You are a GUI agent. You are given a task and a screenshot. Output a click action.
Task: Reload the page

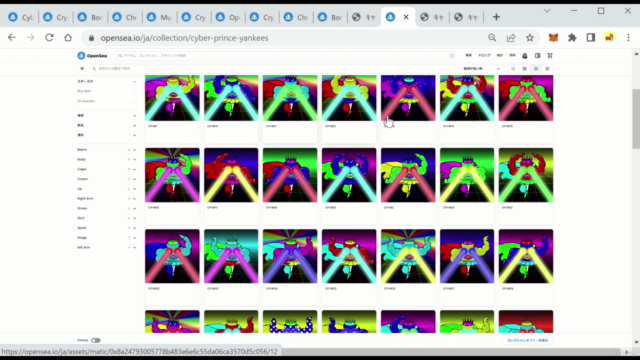[49, 38]
